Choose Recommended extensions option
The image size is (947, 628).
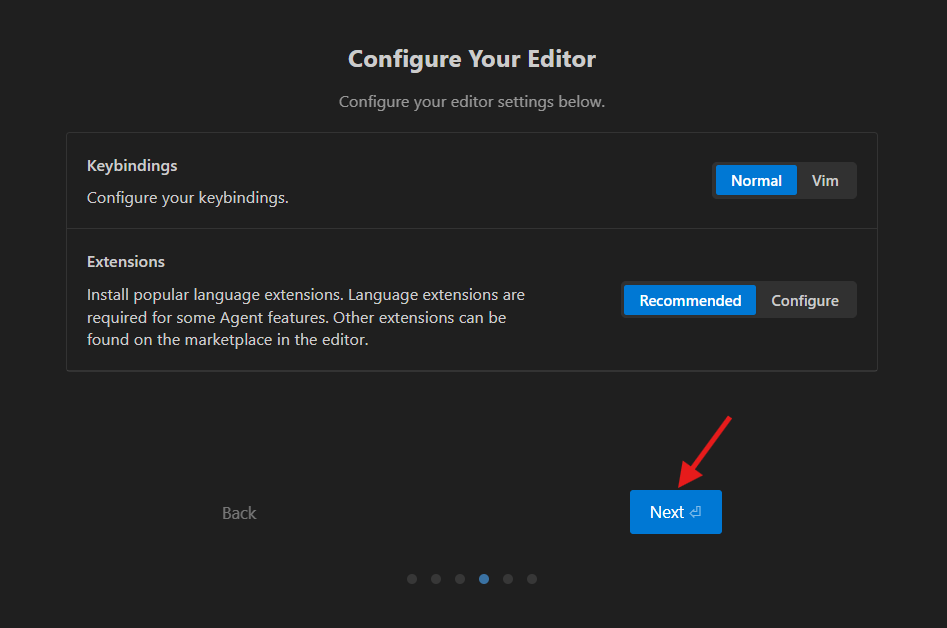point(690,300)
